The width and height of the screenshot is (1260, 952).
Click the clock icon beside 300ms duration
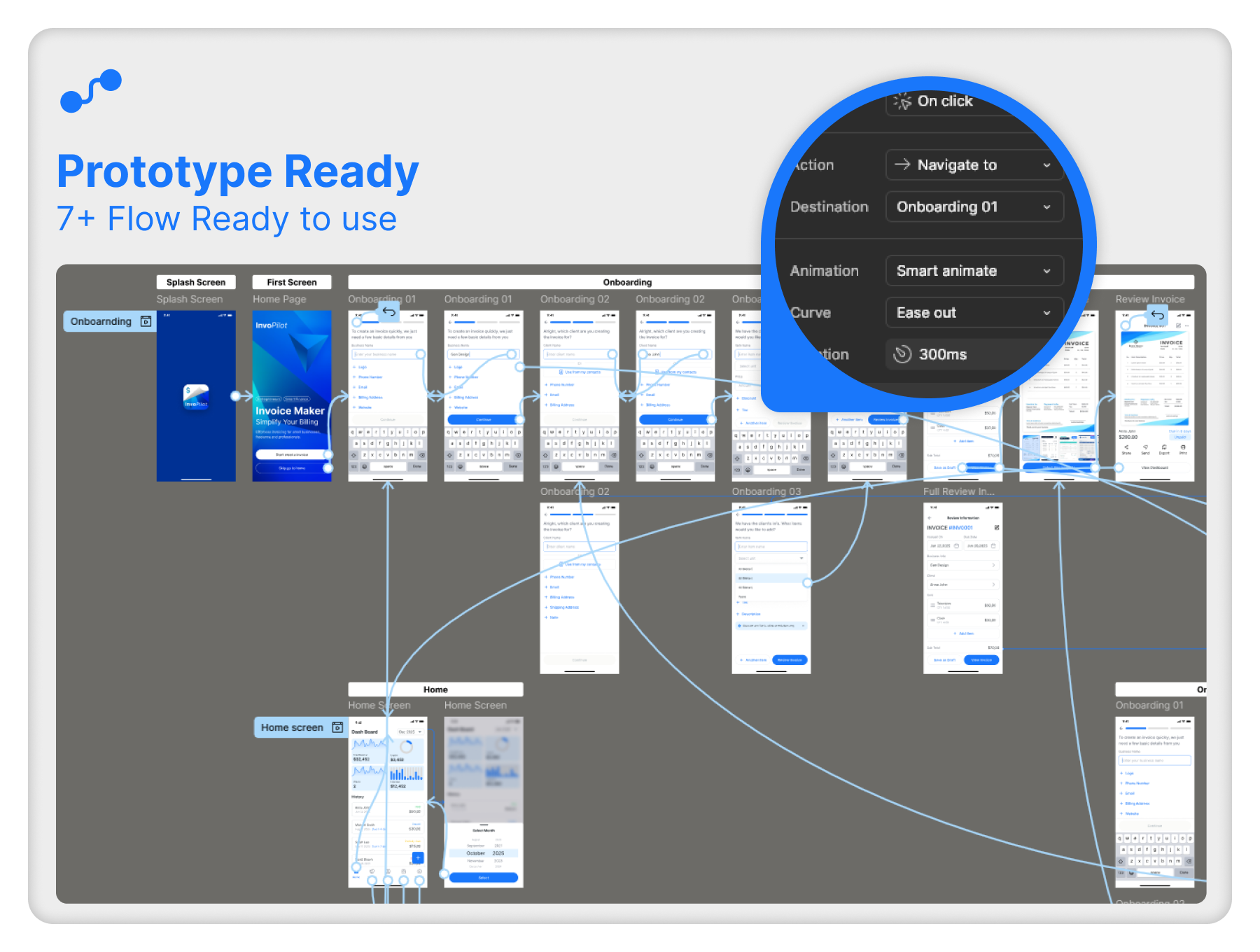point(902,354)
